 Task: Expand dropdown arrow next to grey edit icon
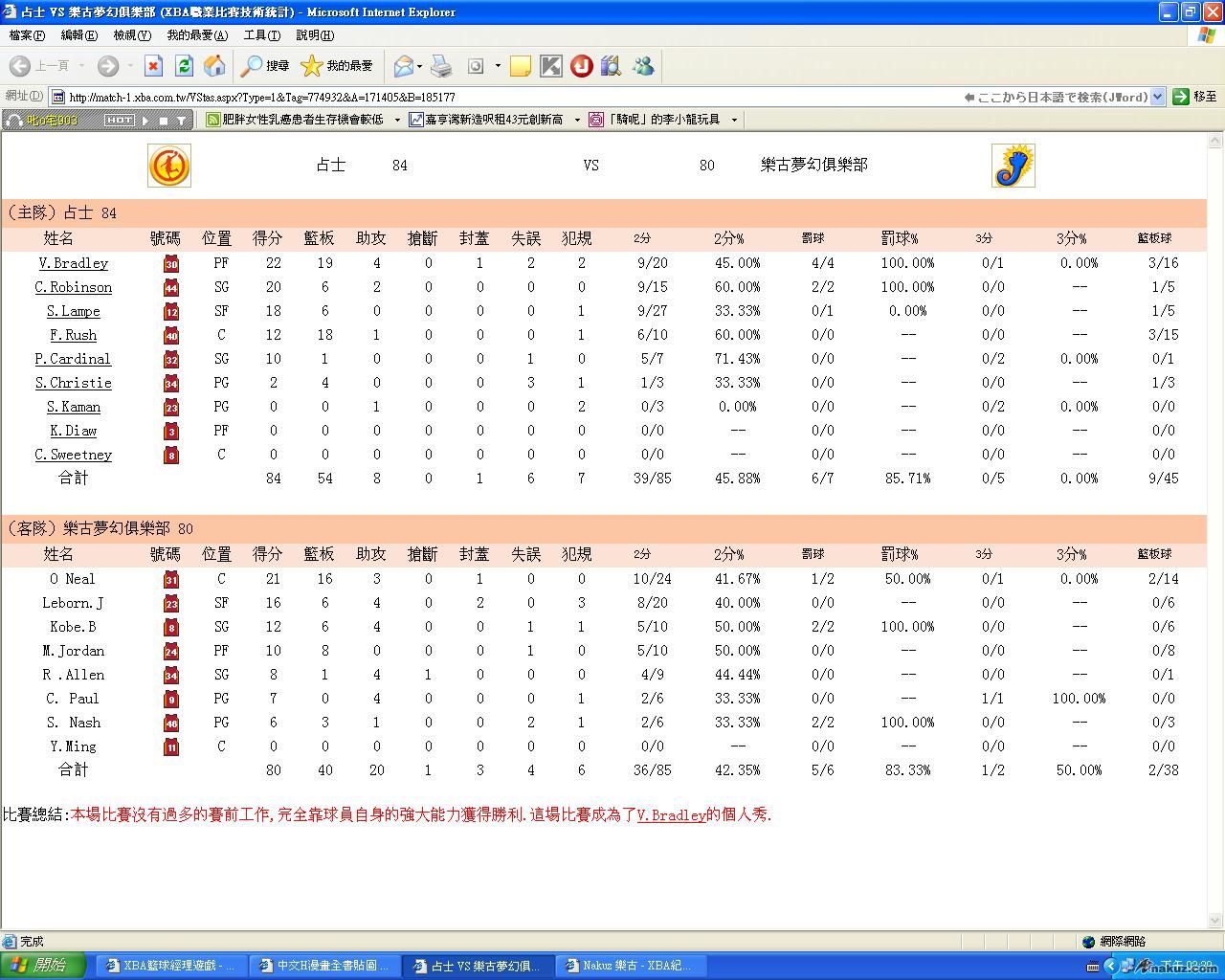(x=498, y=66)
